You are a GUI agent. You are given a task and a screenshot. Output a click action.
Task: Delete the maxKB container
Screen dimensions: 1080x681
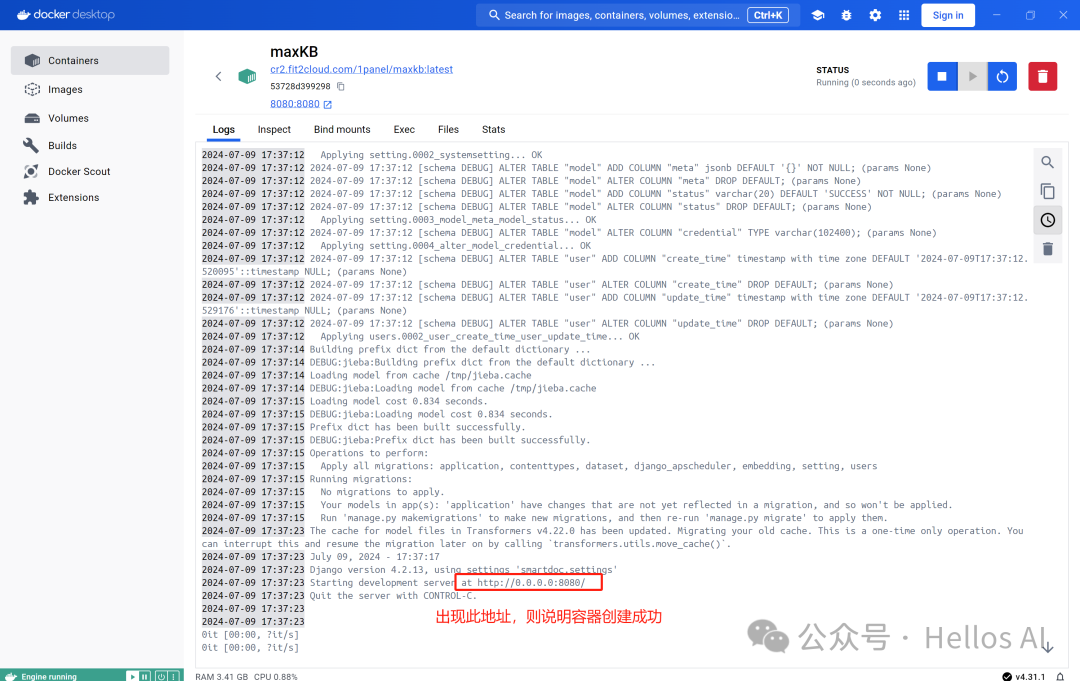click(x=1042, y=76)
